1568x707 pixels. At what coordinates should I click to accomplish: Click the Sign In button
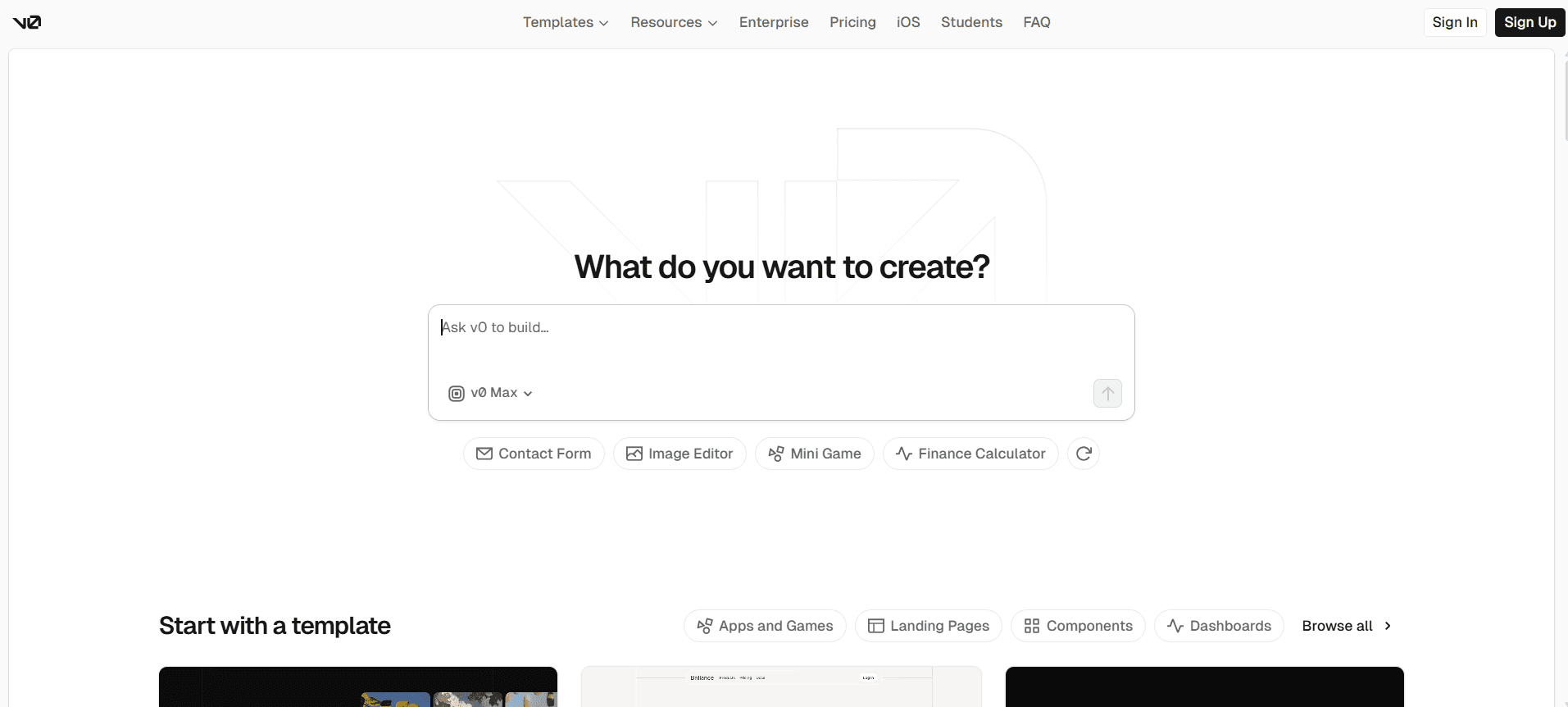1455,22
